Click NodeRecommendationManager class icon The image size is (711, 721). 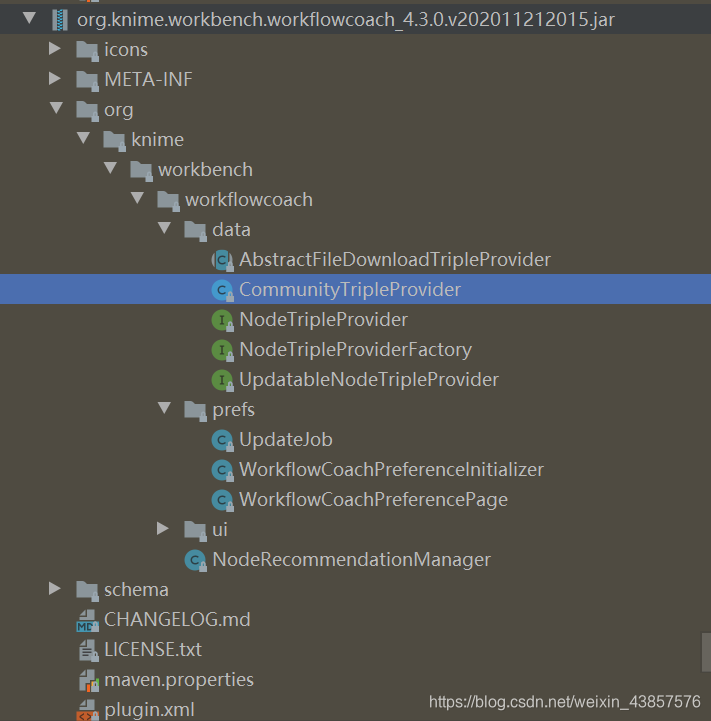click(x=195, y=561)
